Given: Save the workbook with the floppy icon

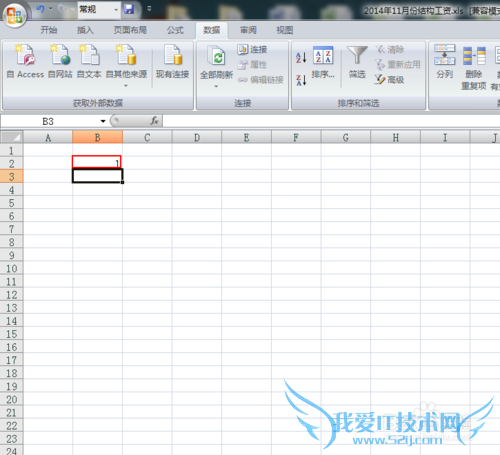Looking at the screenshot, I should coord(129,9).
